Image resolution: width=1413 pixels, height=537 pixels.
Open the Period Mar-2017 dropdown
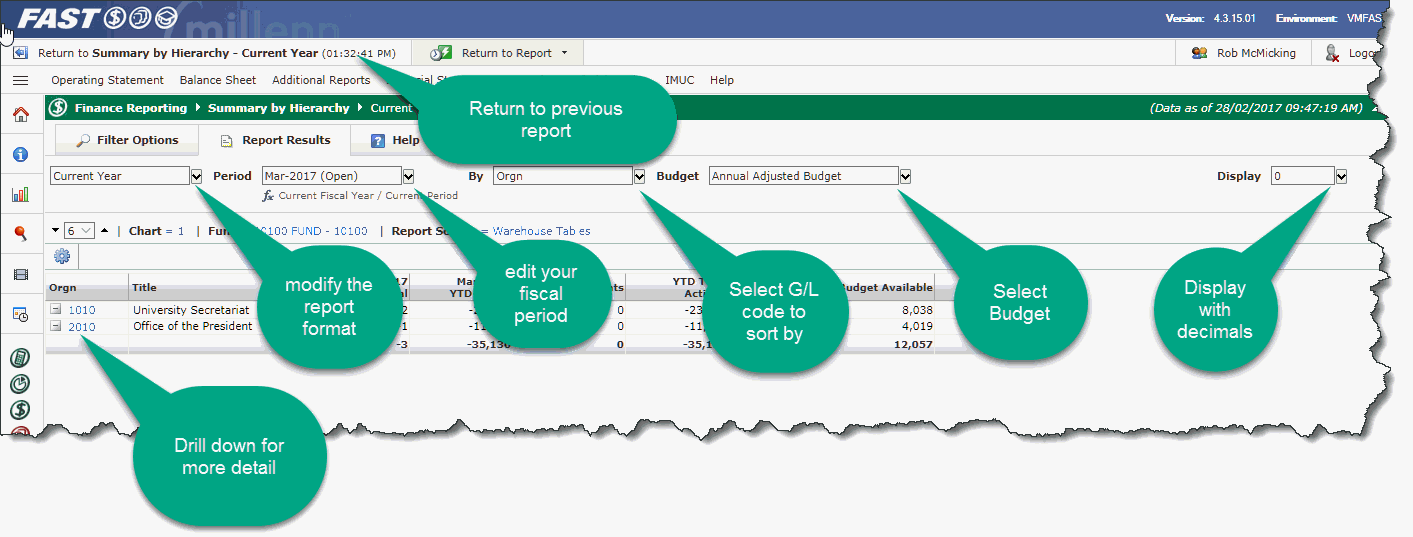point(408,176)
